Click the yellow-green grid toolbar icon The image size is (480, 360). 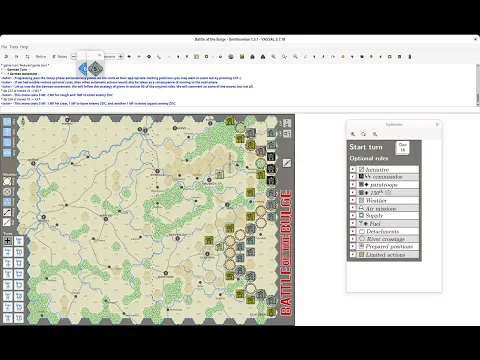tap(197, 57)
